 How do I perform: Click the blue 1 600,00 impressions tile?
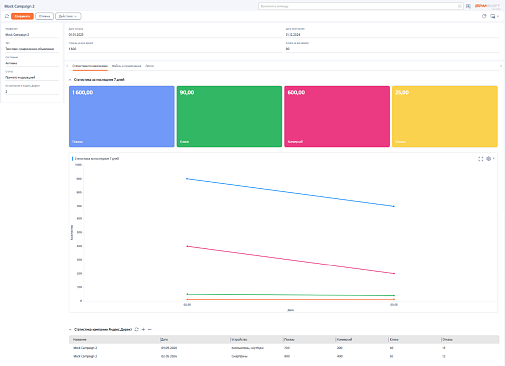click(x=122, y=116)
